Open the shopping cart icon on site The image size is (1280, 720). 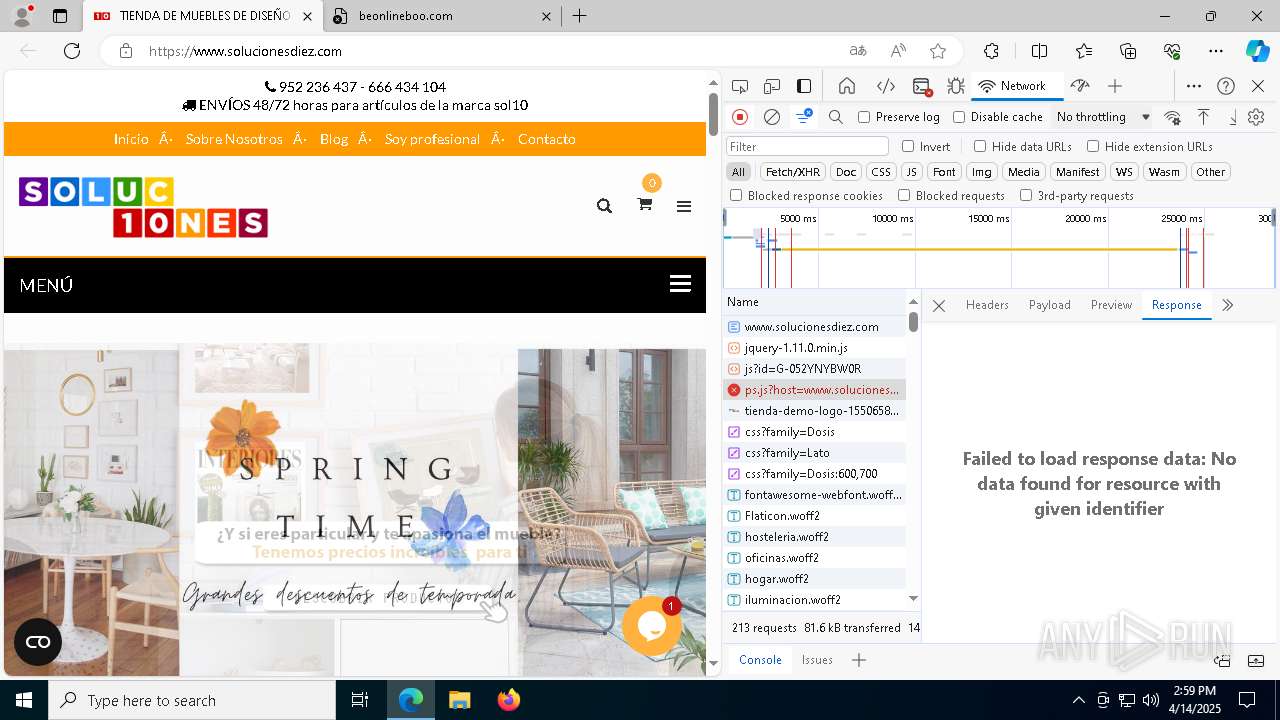(645, 204)
